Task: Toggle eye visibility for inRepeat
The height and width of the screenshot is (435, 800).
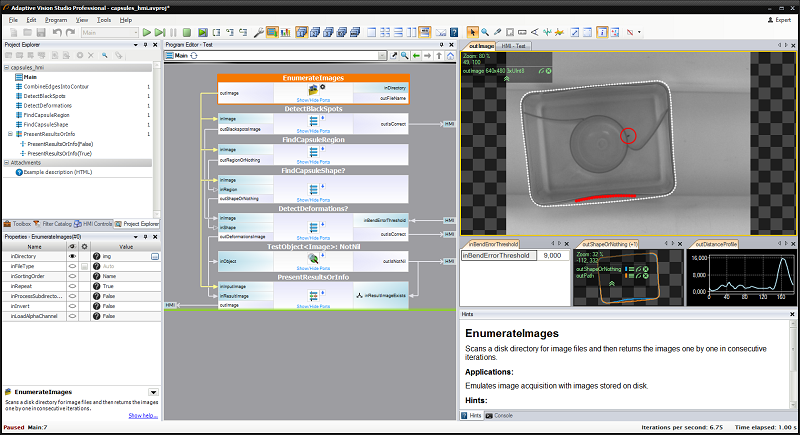Action: tap(72, 287)
